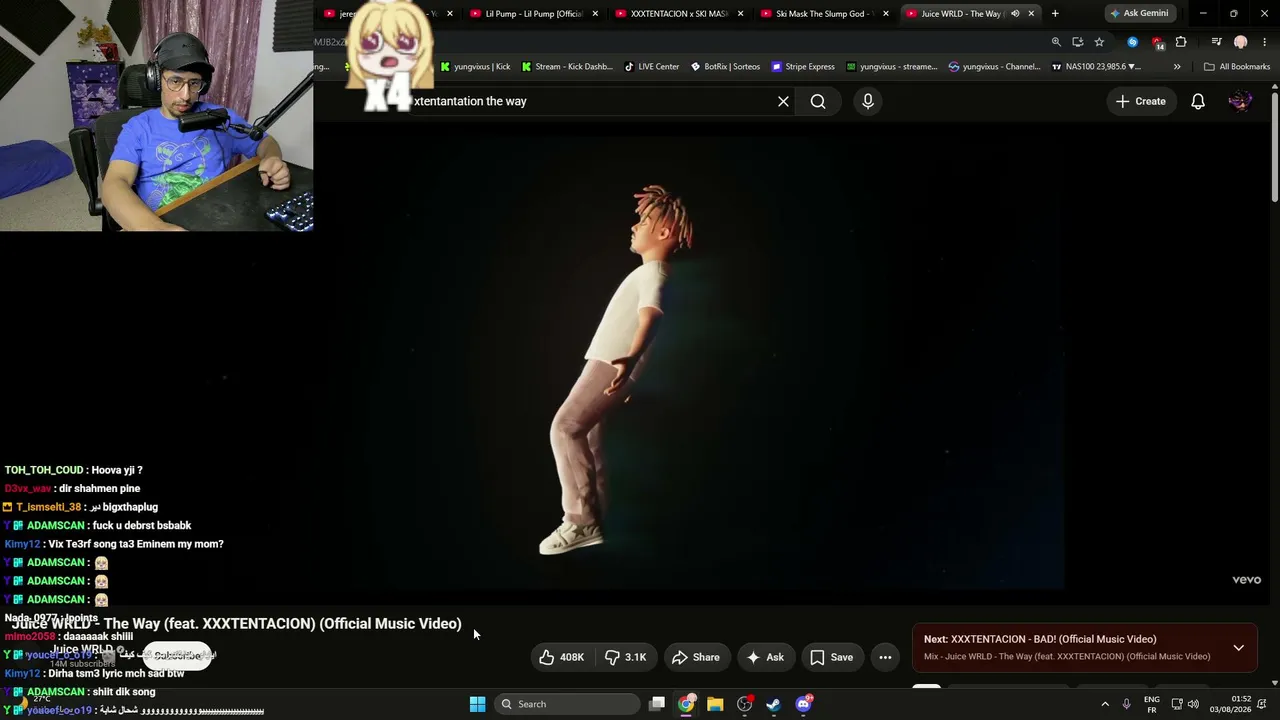Screen dimensions: 1280x720
Task: Start voice search with microphone icon
Action: tap(868, 101)
